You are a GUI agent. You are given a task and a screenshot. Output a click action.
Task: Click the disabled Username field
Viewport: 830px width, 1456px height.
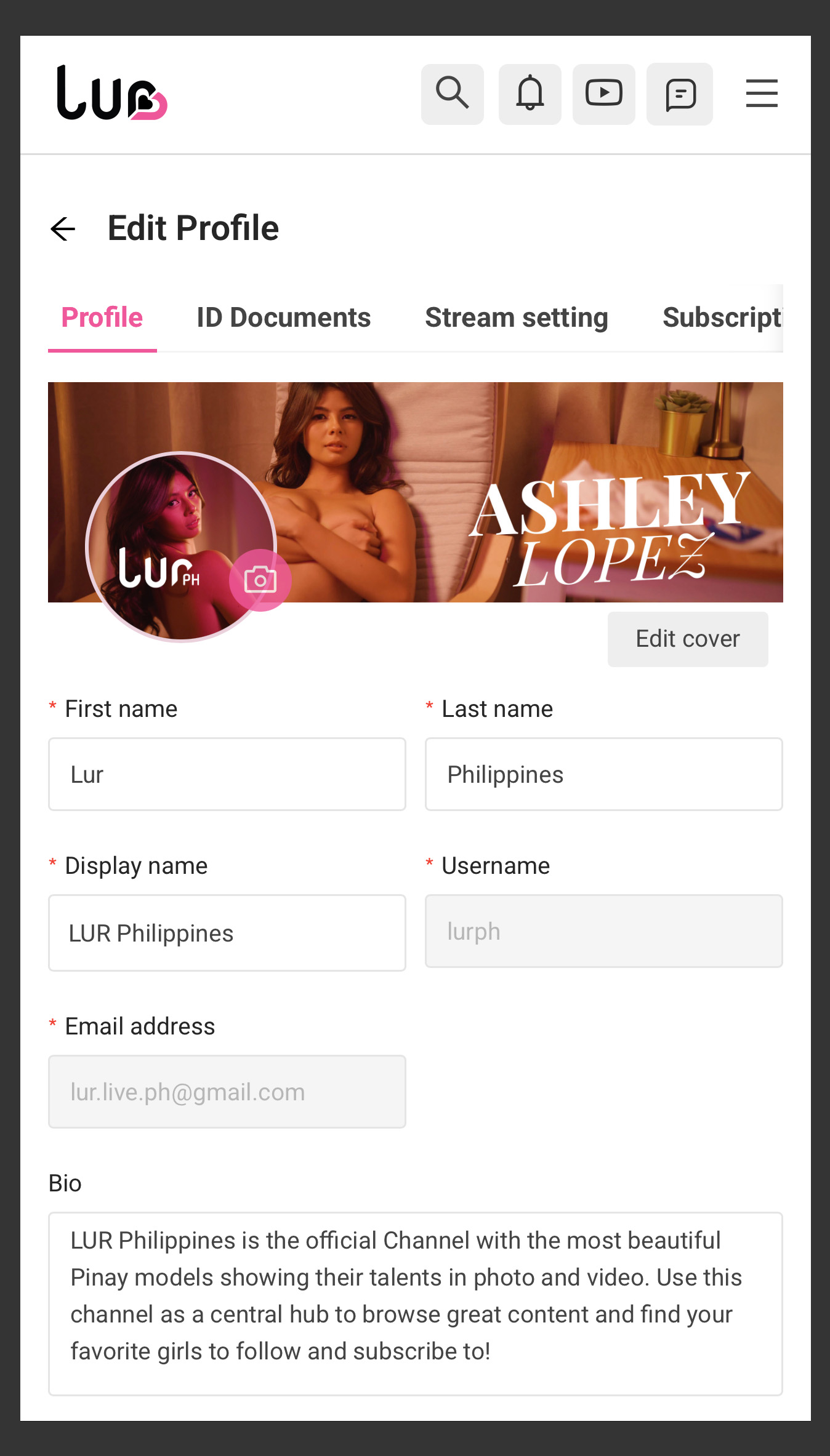click(x=604, y=931)
